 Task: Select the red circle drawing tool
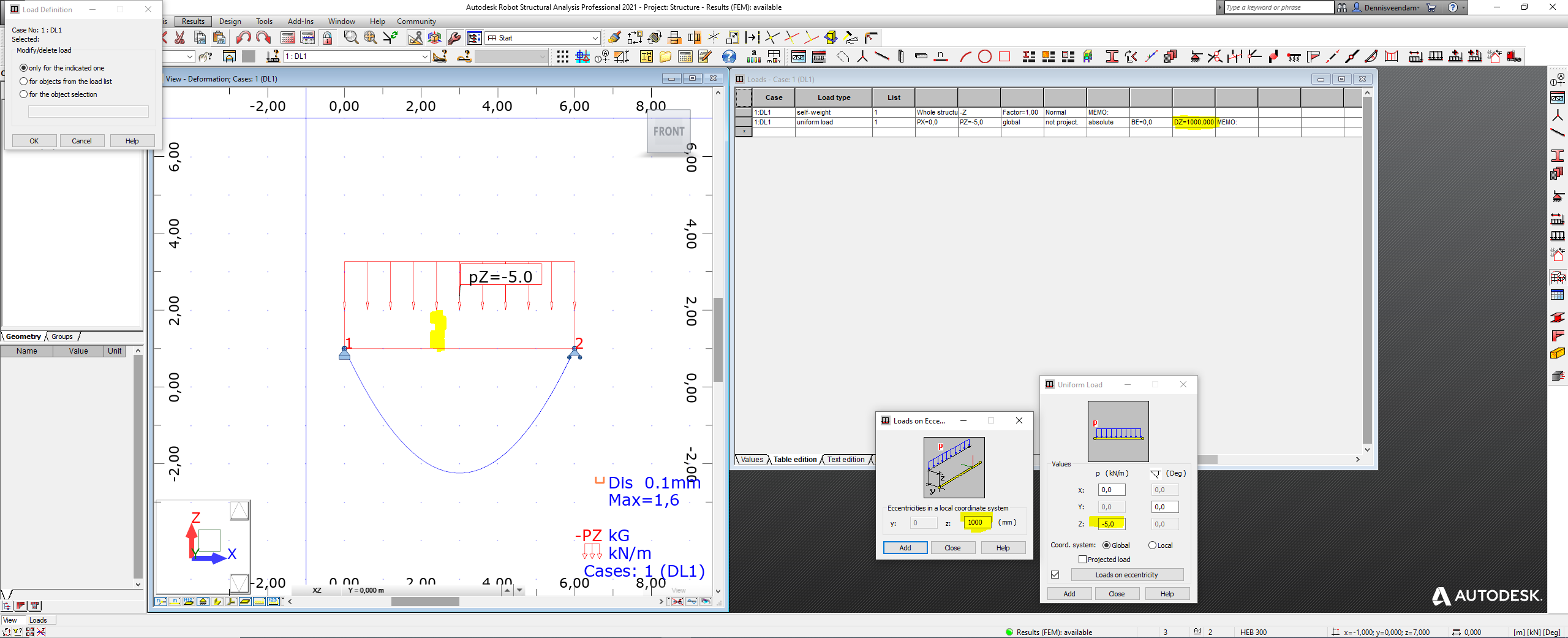pos(985,57)
